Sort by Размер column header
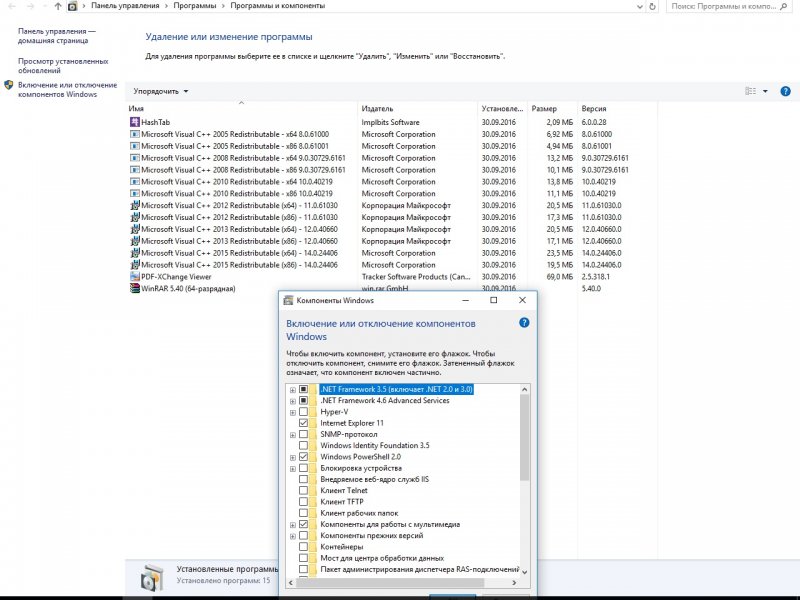This screenshot has height=600, width=800. coord(553,108)
